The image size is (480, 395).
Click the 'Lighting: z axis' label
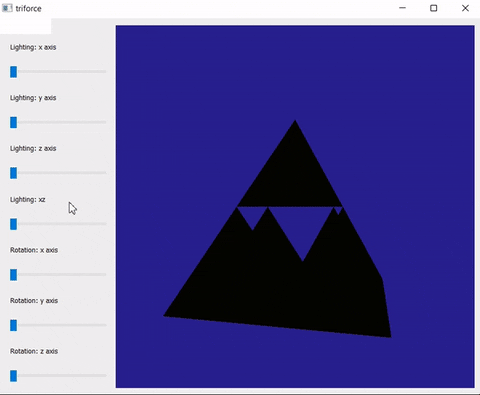click(33, 149)
